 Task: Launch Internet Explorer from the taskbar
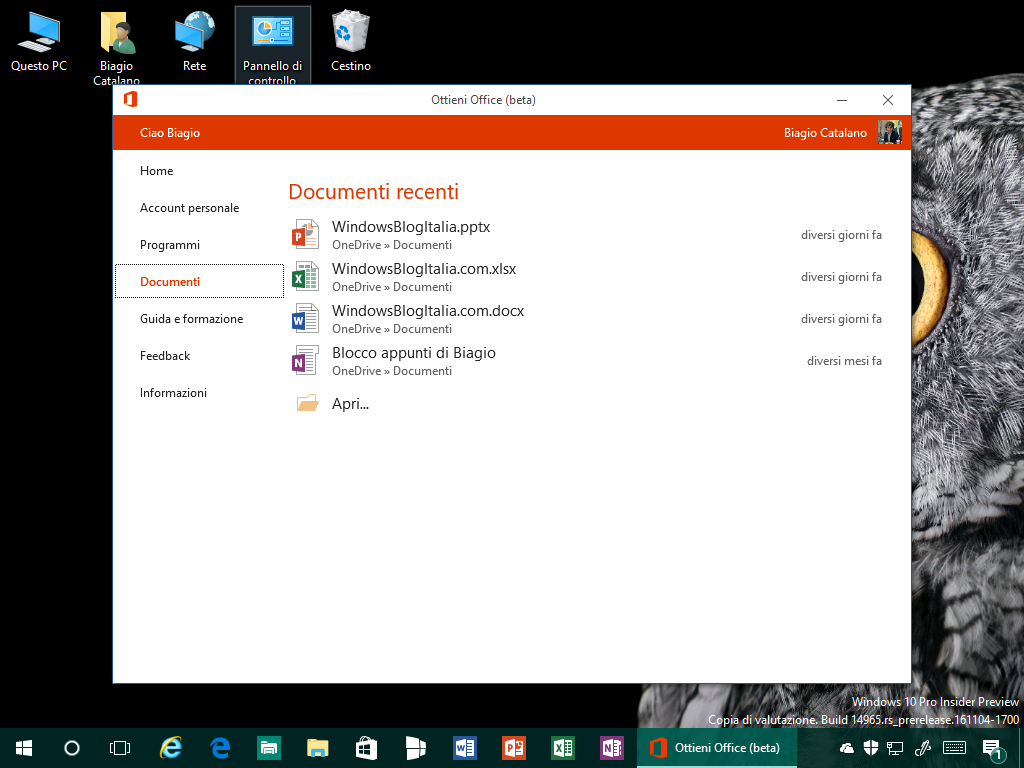[170, 748]
